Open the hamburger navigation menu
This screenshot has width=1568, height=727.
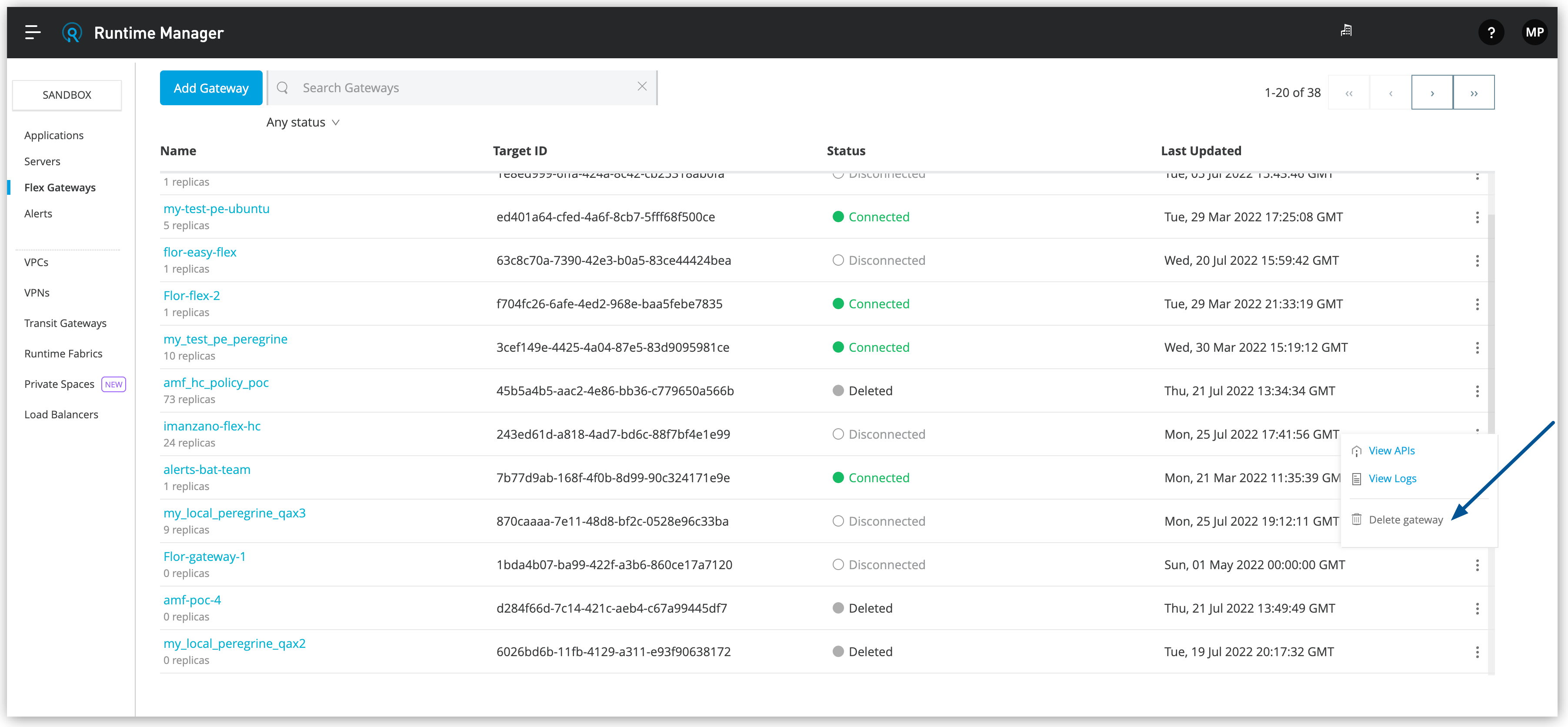(x=33, y=32)
